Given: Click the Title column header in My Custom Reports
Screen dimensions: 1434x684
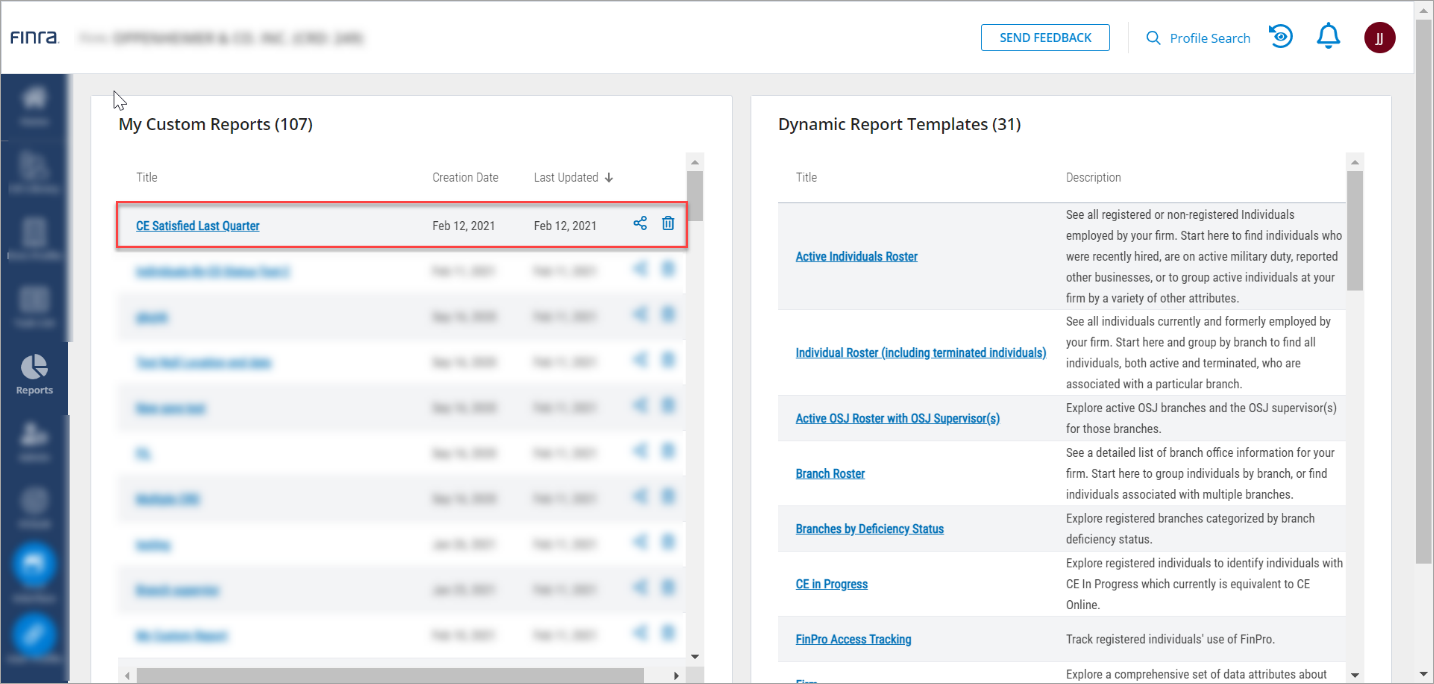Looking at the screenshot, I should 147,178.
